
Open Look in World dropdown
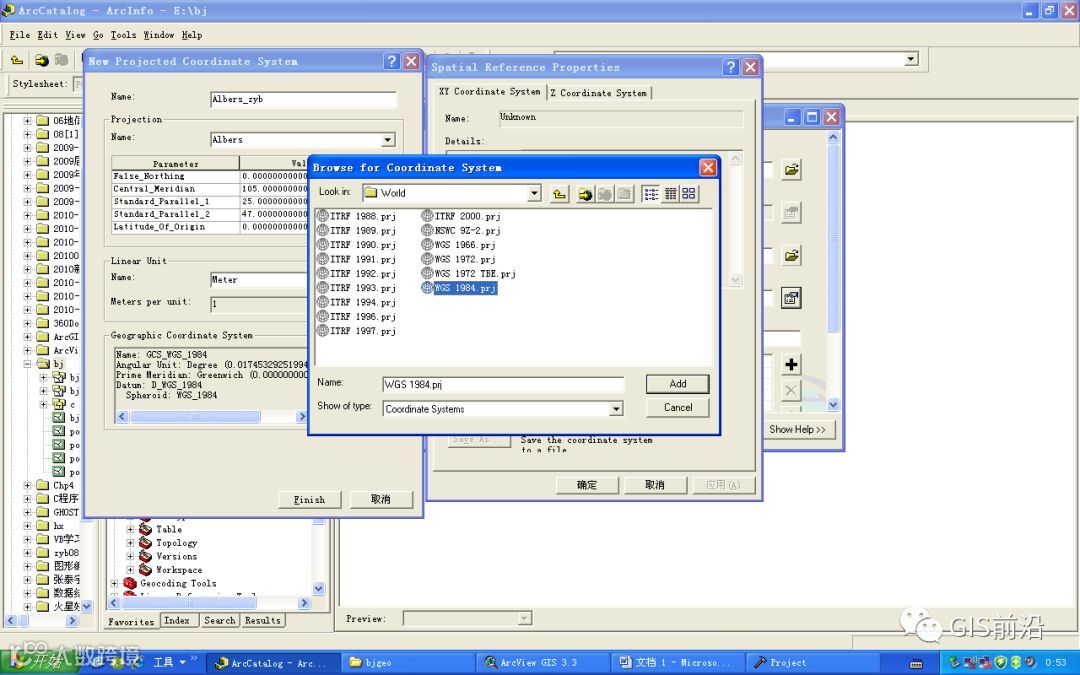tap(534, 194)
